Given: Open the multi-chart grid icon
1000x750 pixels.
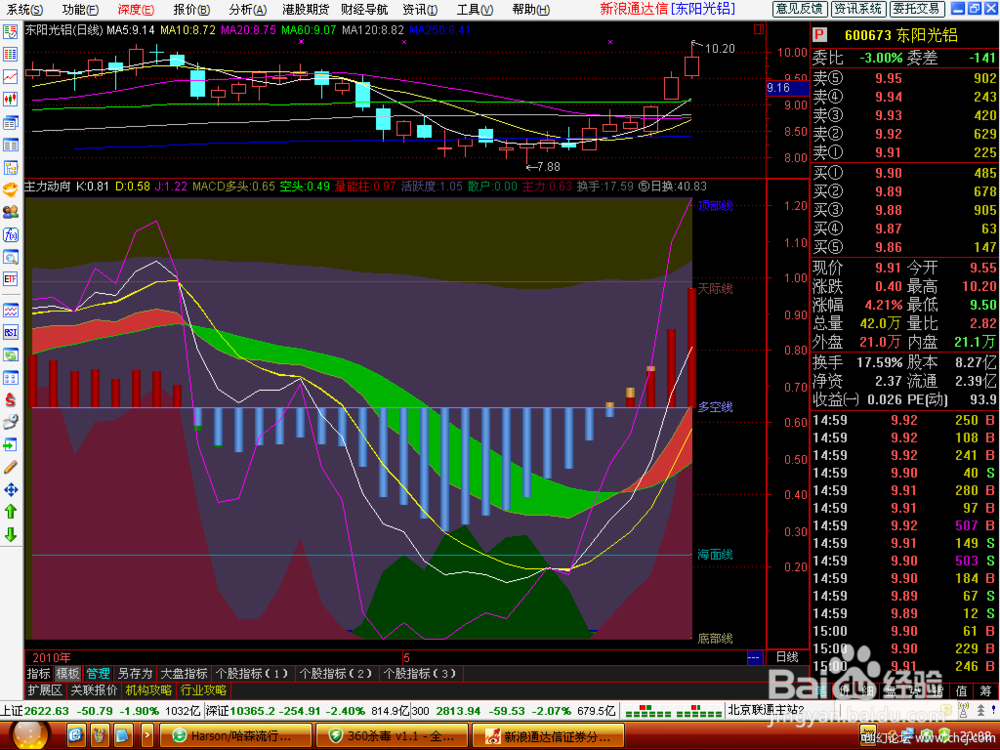Looking at the screenshot, I should (10, 378).
